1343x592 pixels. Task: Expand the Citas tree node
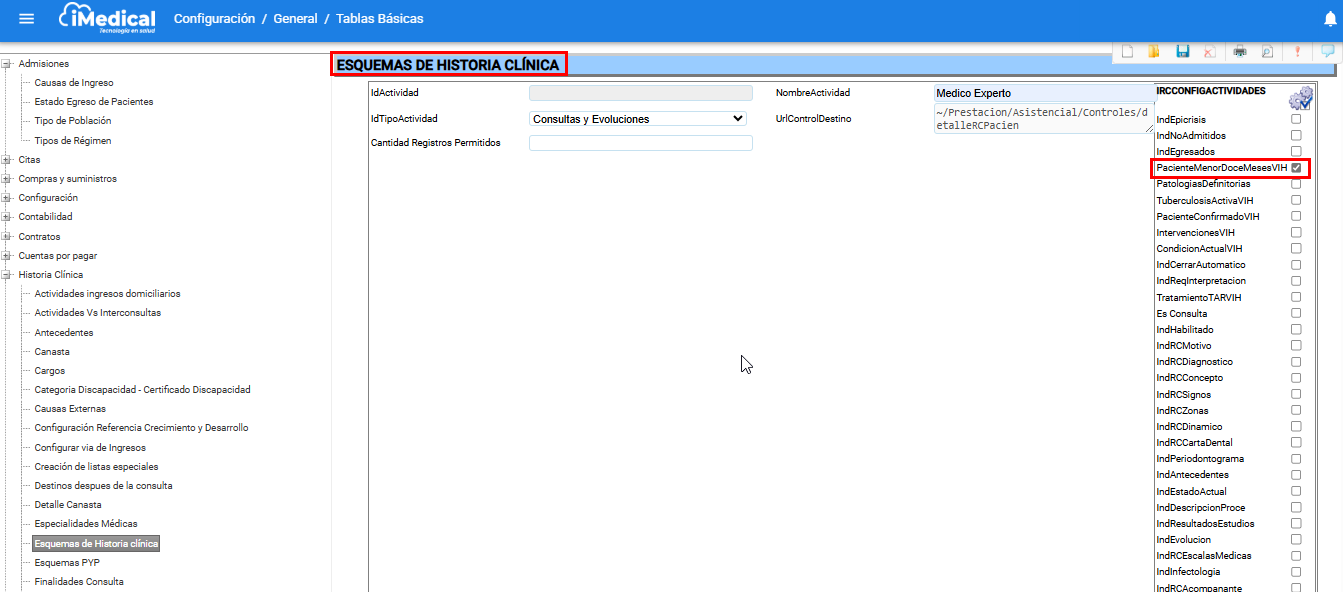pos(7,160)
